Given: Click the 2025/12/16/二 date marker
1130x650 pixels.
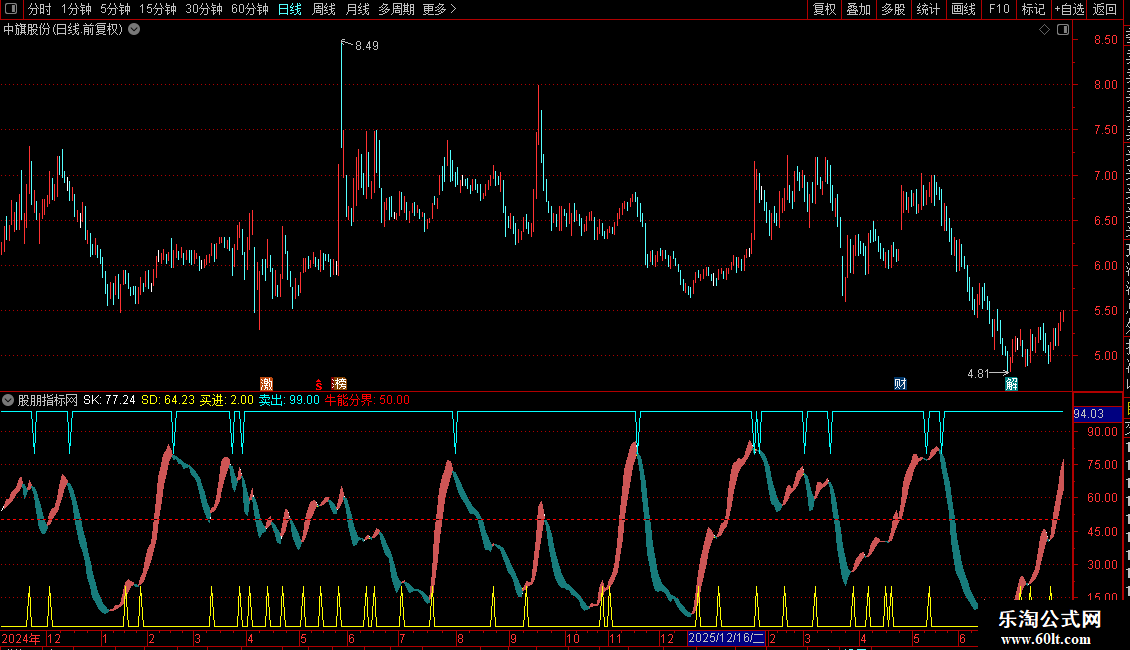Looking at the screenshot, I should [x=726, y=638].
